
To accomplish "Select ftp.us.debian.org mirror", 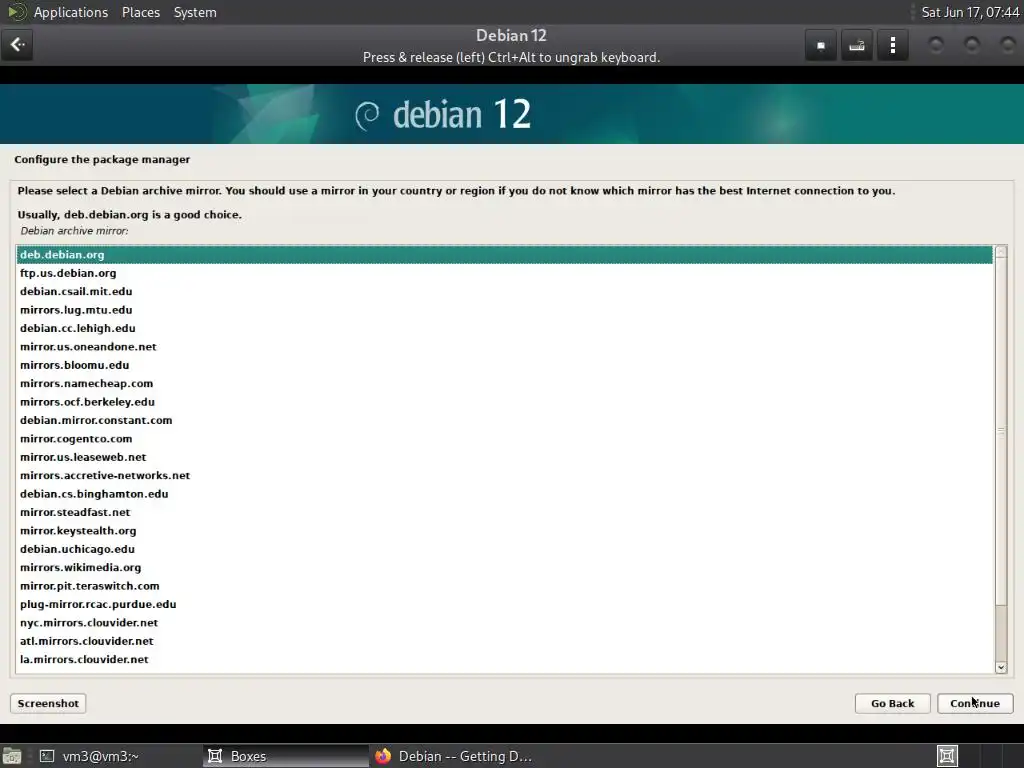I will click(504, 273).
